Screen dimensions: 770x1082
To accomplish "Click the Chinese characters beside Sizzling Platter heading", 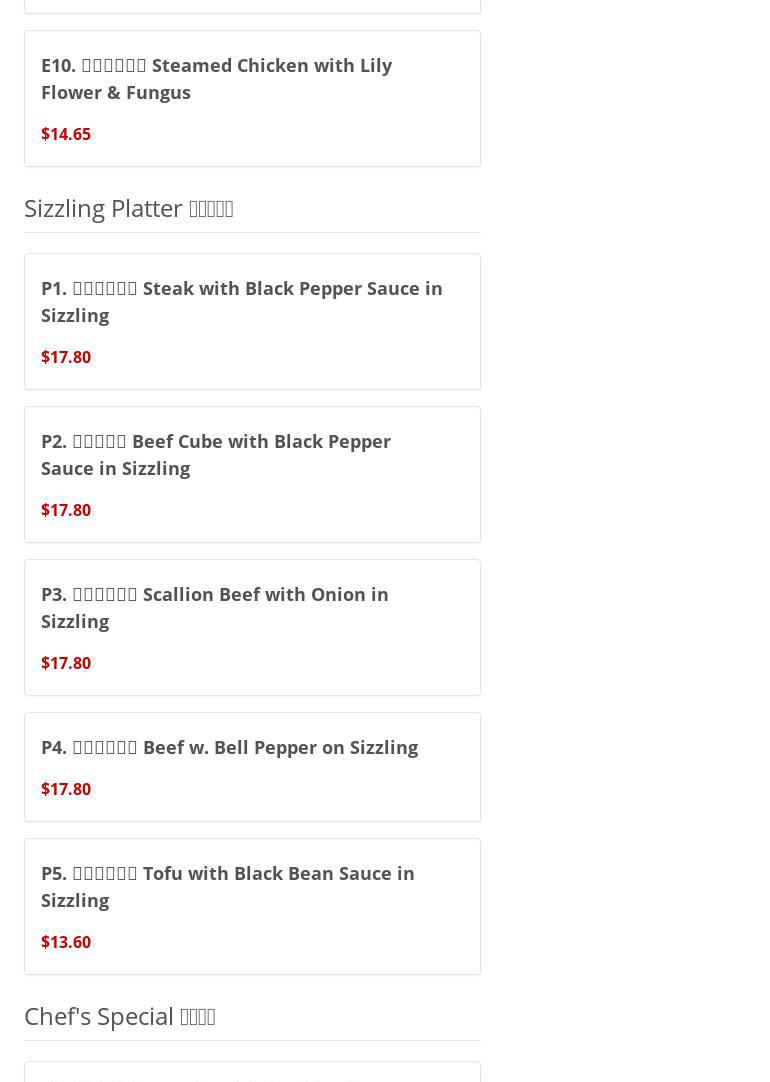I will click(x=211, y=208).
